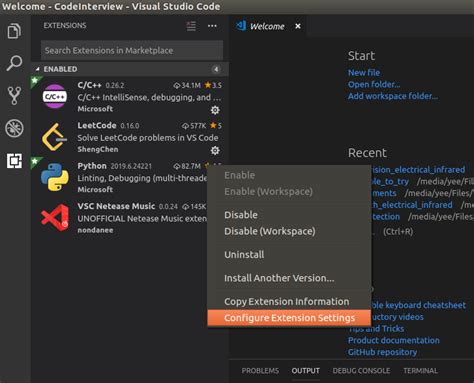The width and height of the screenshot is (474, 383).
Task: Select Configure Extension Settings
Action: coord(289,318)
